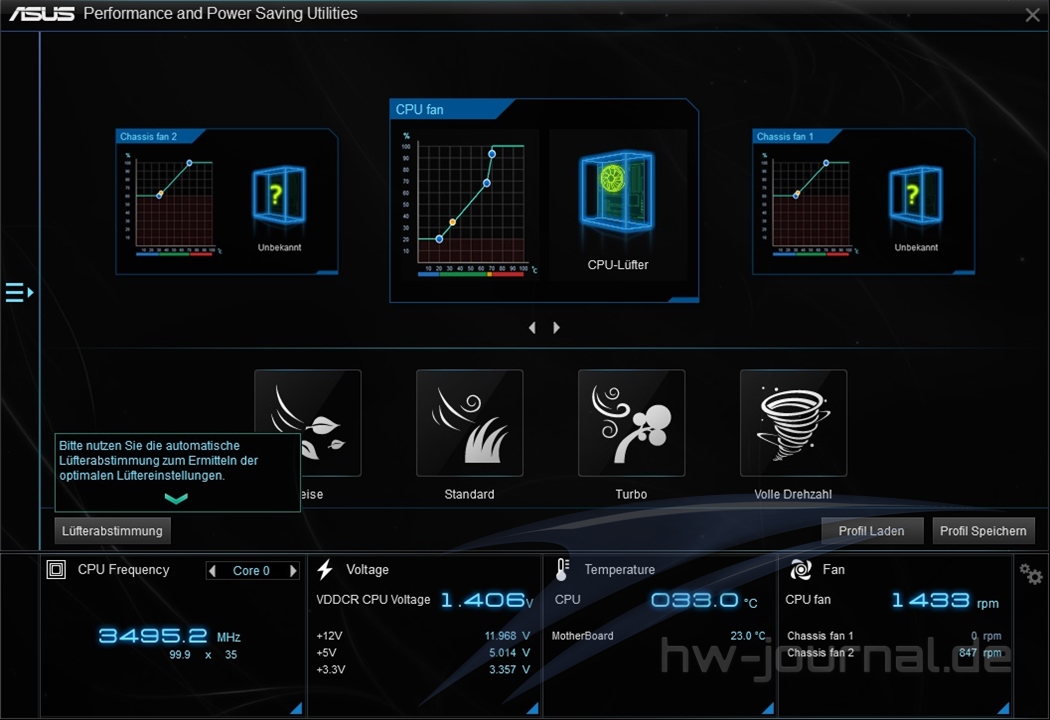Click the Profil Speichern button

pos(983,531)
